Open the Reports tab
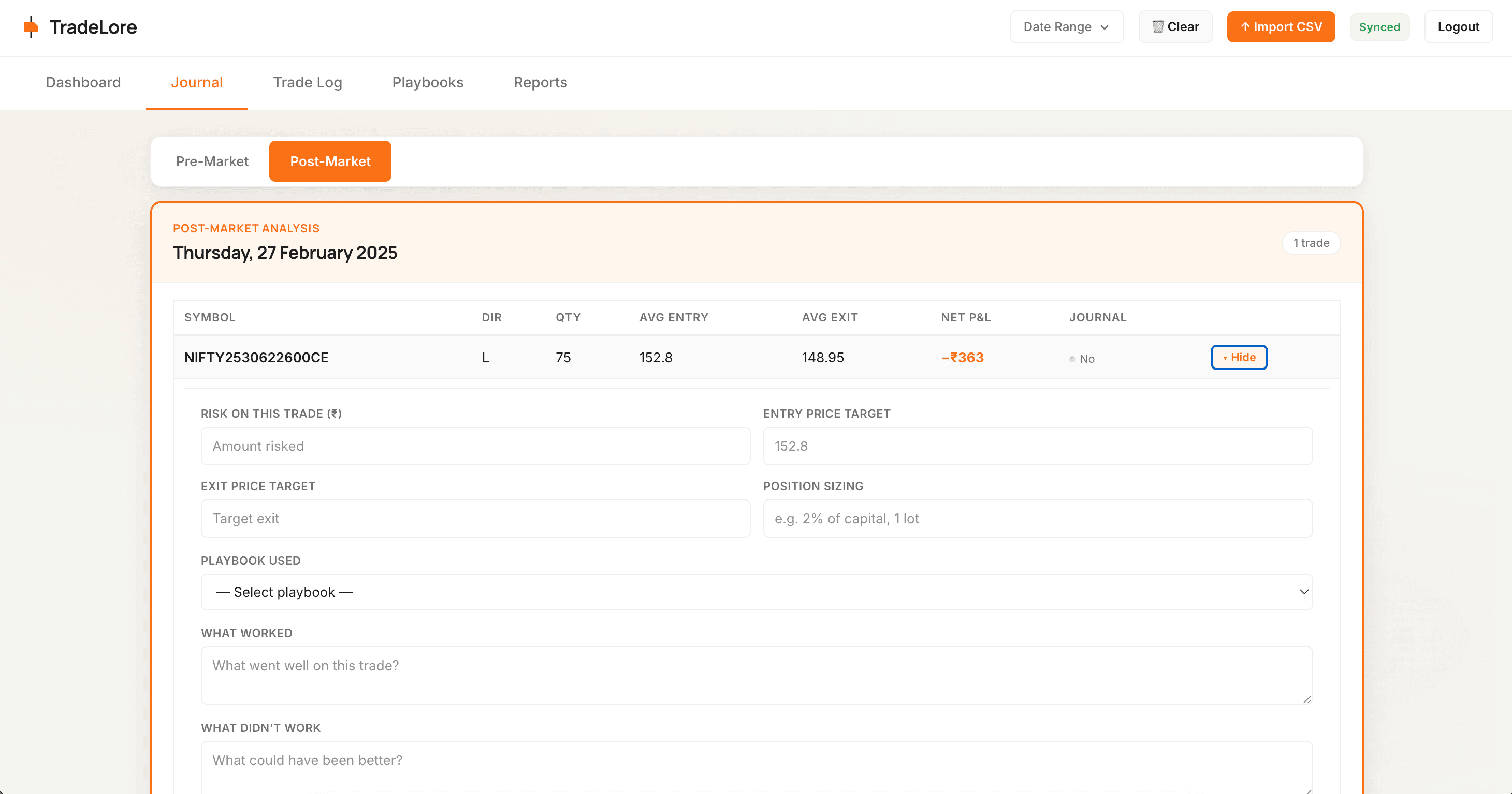This screenshot has width=1512, height=794. coord(541,82)
